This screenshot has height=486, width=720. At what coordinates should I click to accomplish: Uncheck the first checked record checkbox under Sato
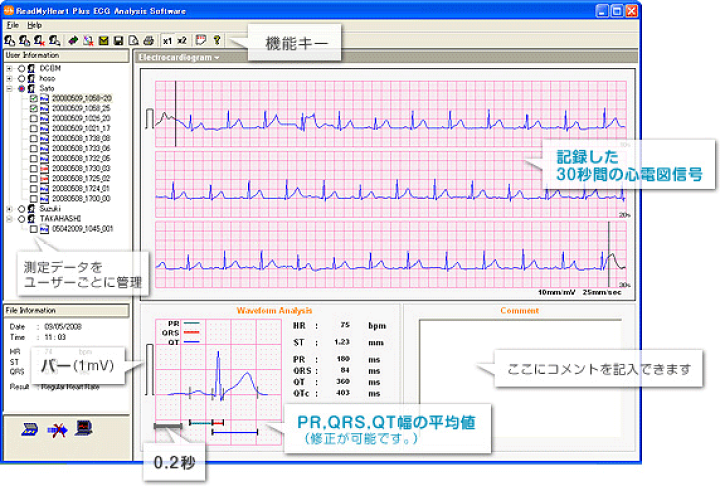(34, 98)
